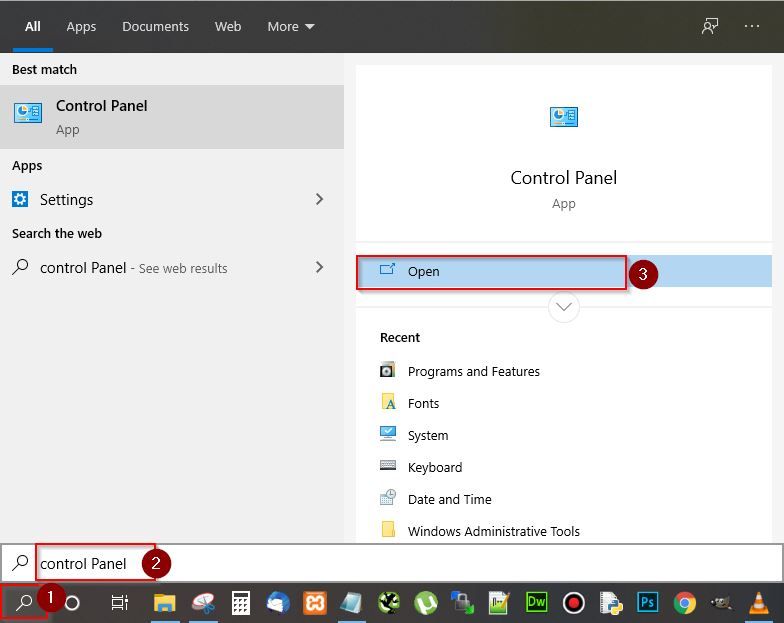This screenshot has height=623, width=784.
Task: Click the Programs and Features icon
Action: pyautogui.click(x=388, y=370)
